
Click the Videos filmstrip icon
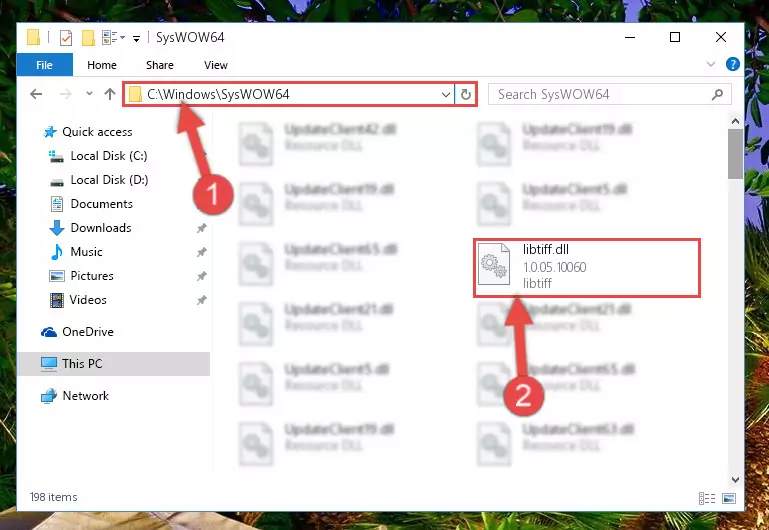point(57,300)
